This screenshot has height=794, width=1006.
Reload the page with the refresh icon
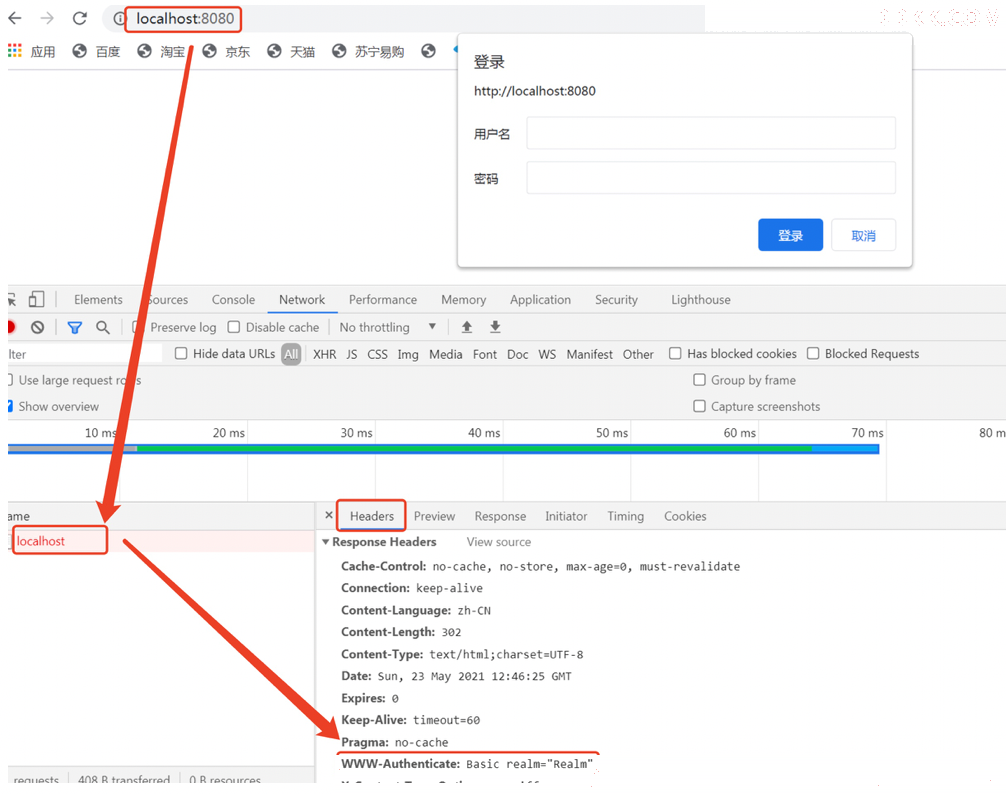click(x=80, y=18)
